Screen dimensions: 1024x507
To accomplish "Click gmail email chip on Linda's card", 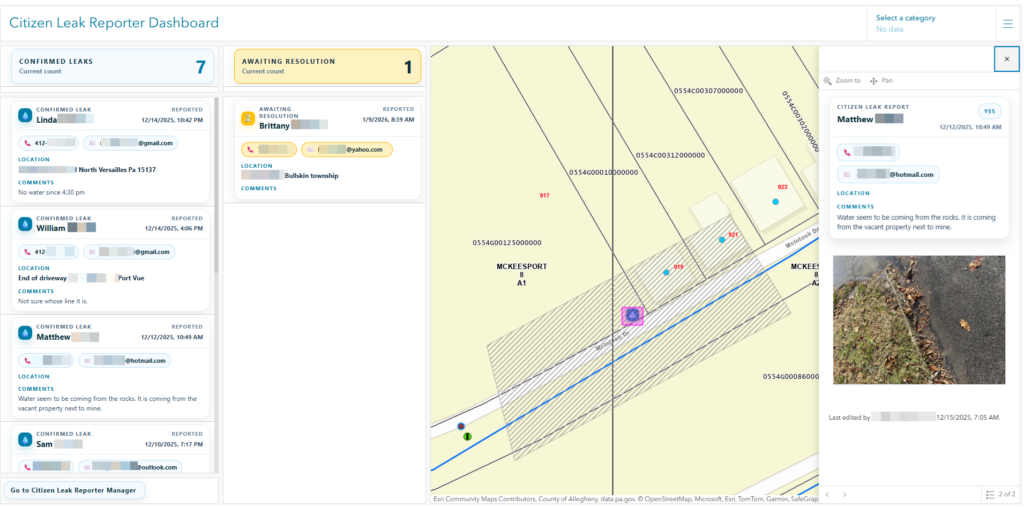I will 130,142.
